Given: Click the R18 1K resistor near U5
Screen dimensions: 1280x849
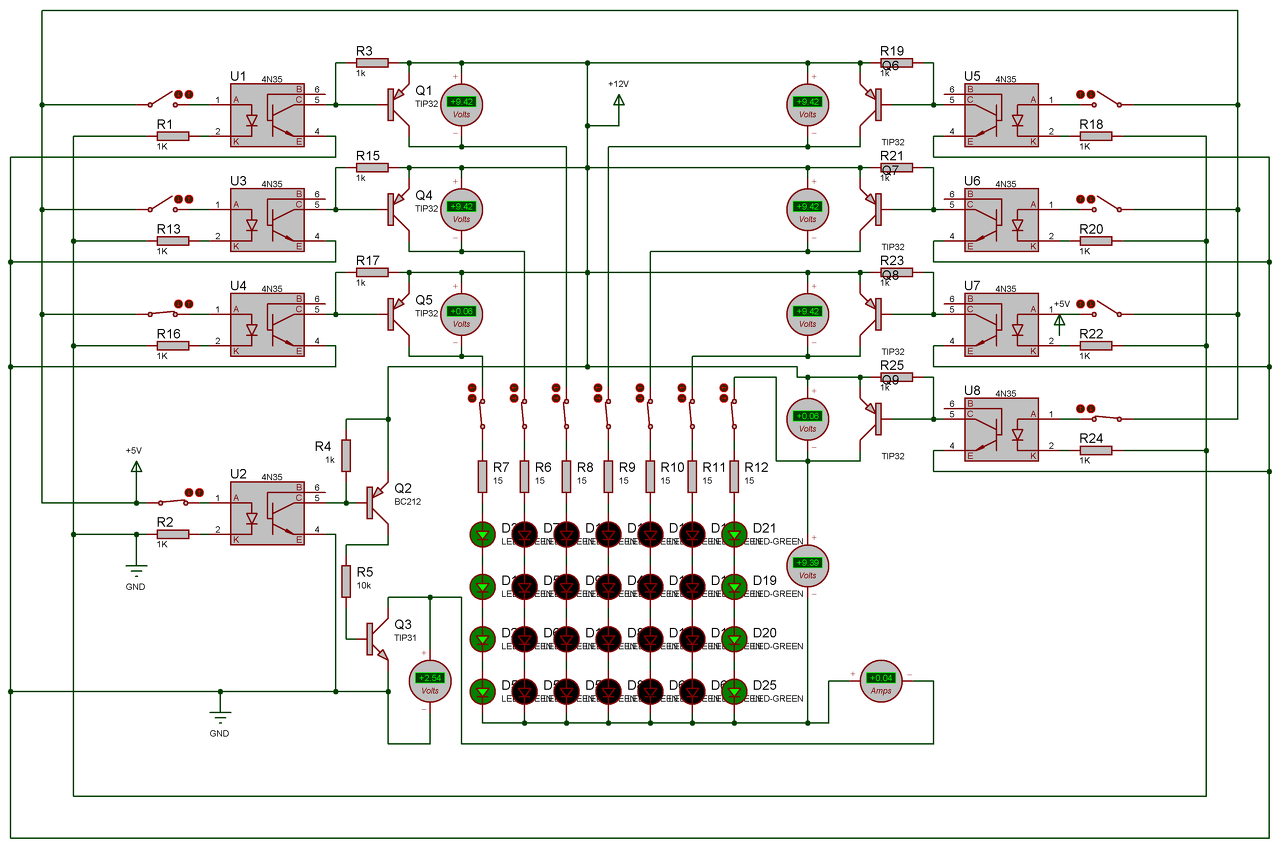Looking at the screenshot, I should (x=1096, y=137).
